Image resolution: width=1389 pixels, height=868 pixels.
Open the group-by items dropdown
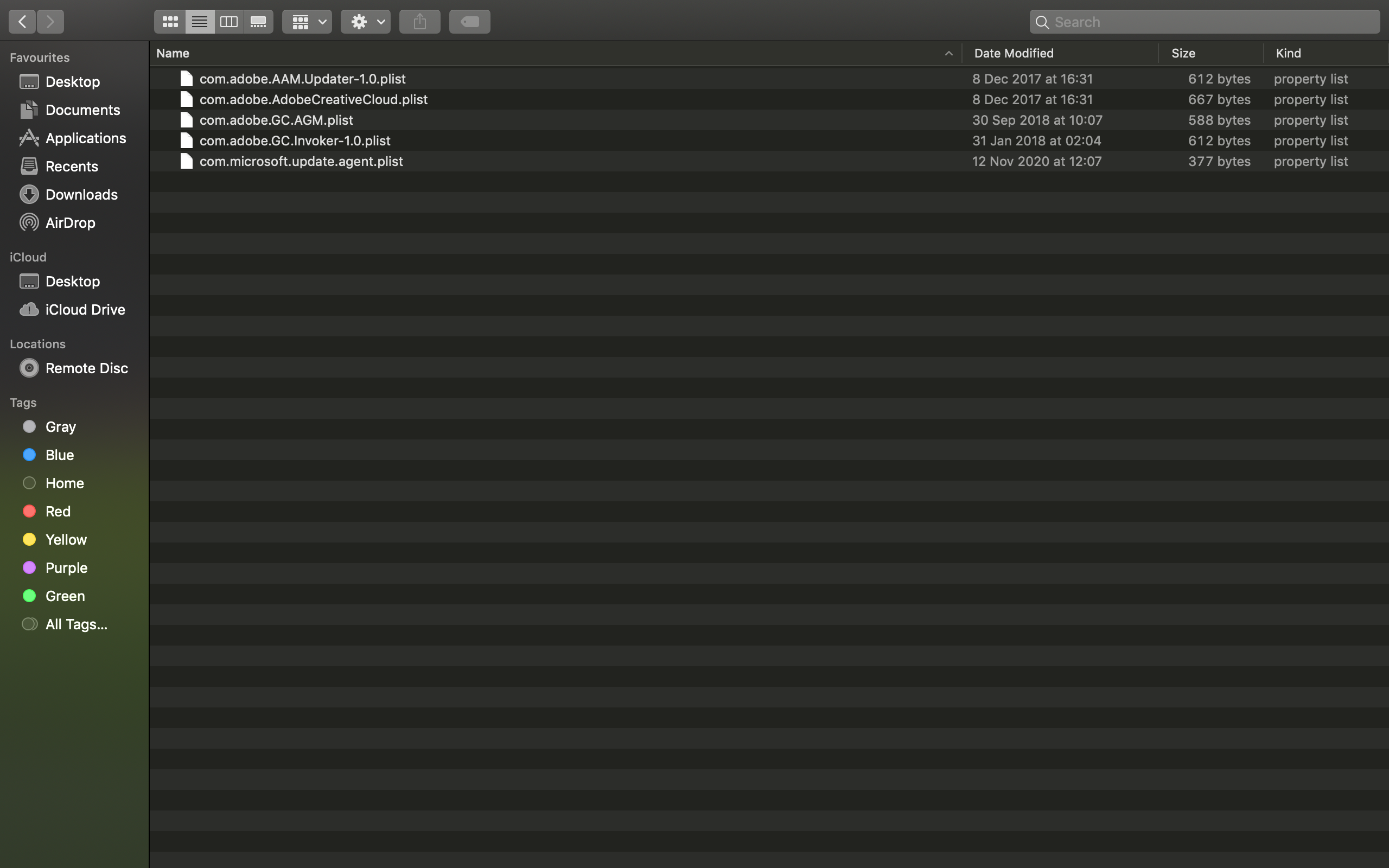coord(307,22)
